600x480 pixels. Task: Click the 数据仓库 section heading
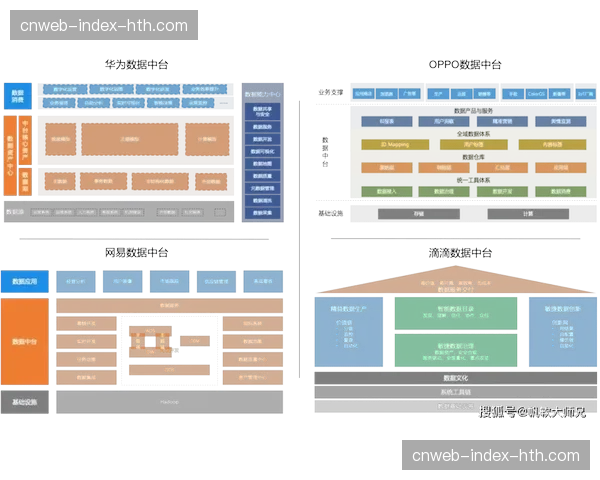(x=473, y=157)
